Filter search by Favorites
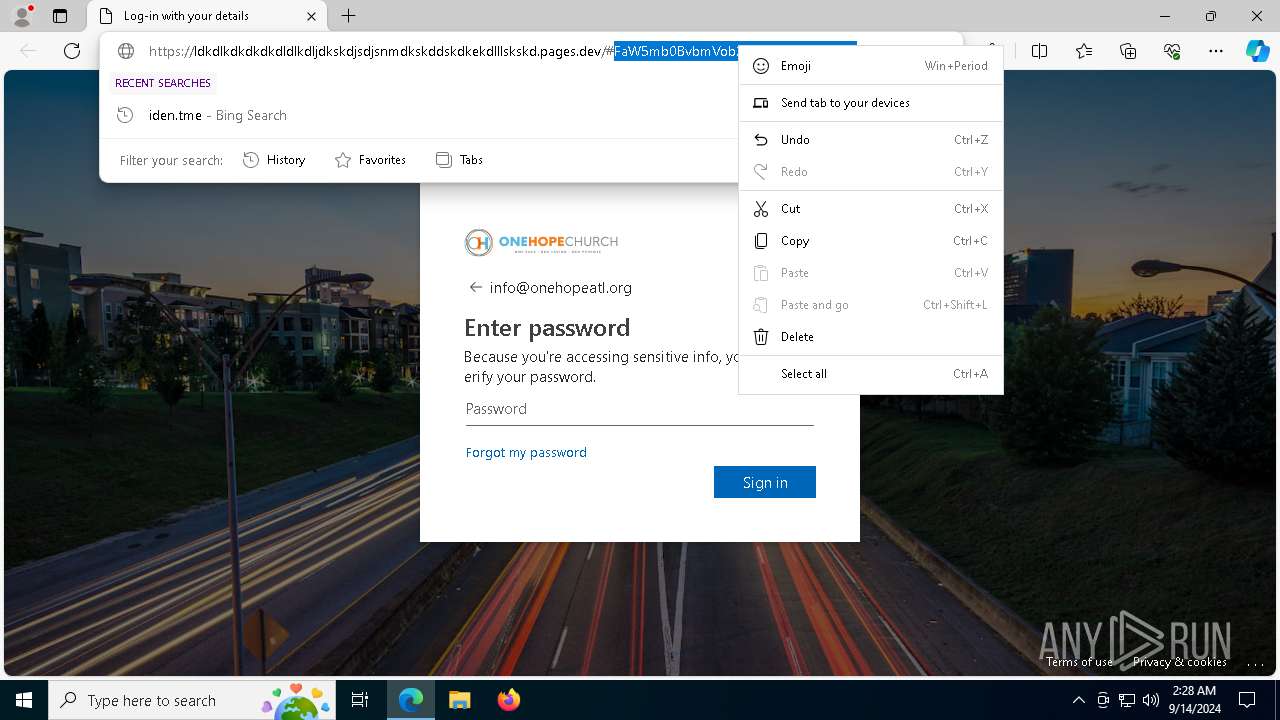This screenshot has width=1280, height=720. [370, 160]
